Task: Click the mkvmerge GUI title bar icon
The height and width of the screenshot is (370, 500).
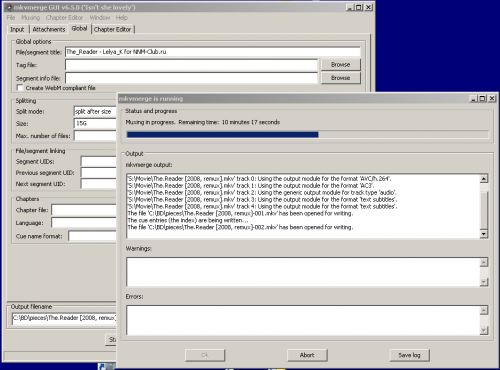Action: pos(9,7)
